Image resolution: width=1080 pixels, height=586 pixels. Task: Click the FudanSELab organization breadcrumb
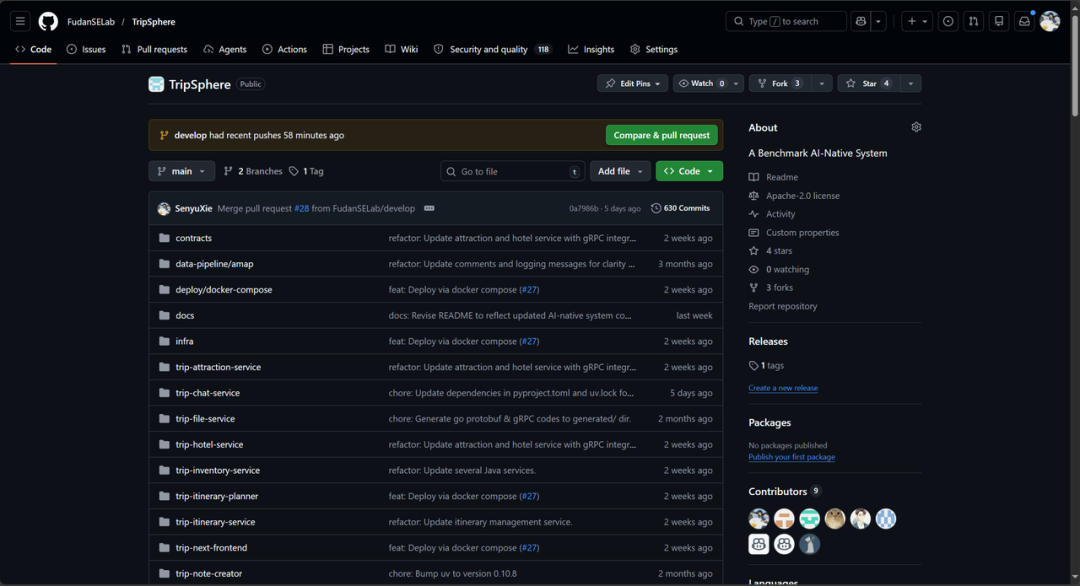91,22
